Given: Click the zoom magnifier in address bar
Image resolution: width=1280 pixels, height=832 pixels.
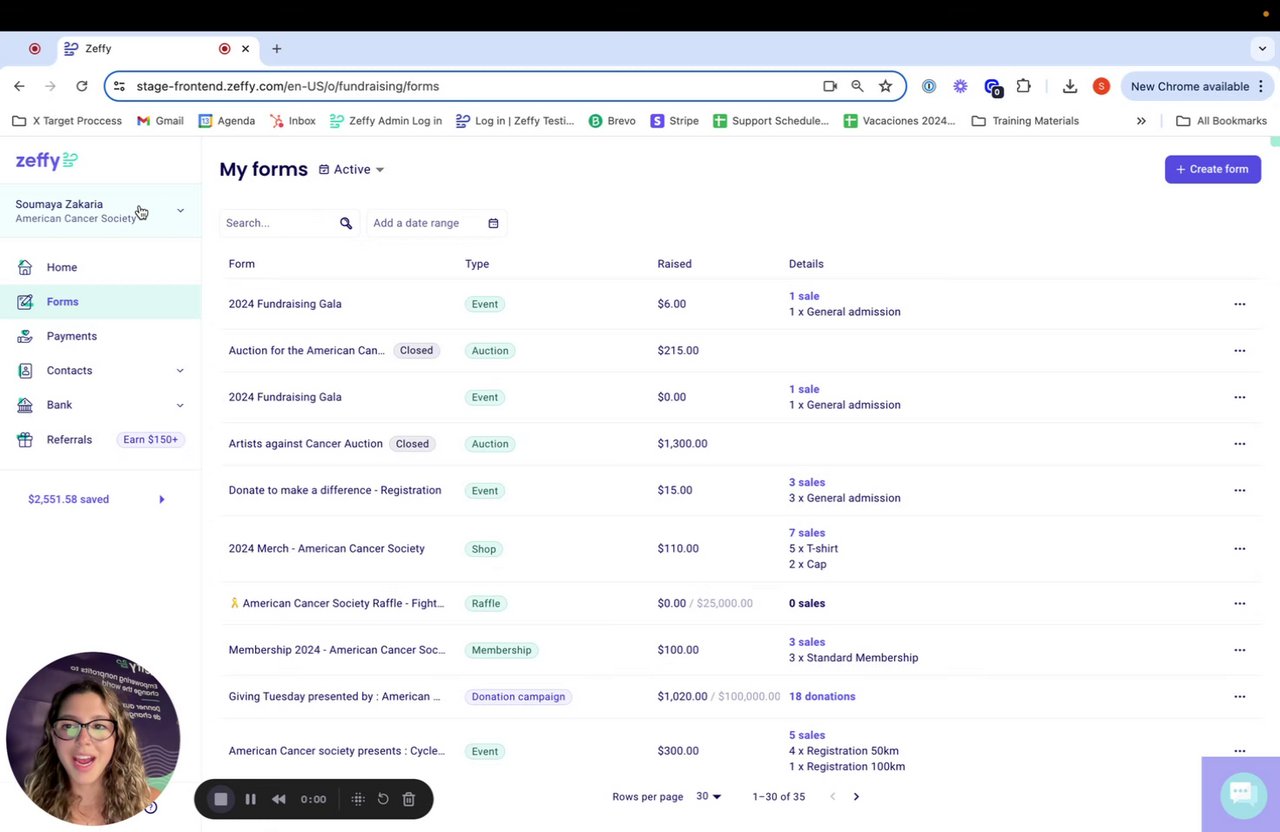Looking at the screenshot, I should [x=857, y=86].
